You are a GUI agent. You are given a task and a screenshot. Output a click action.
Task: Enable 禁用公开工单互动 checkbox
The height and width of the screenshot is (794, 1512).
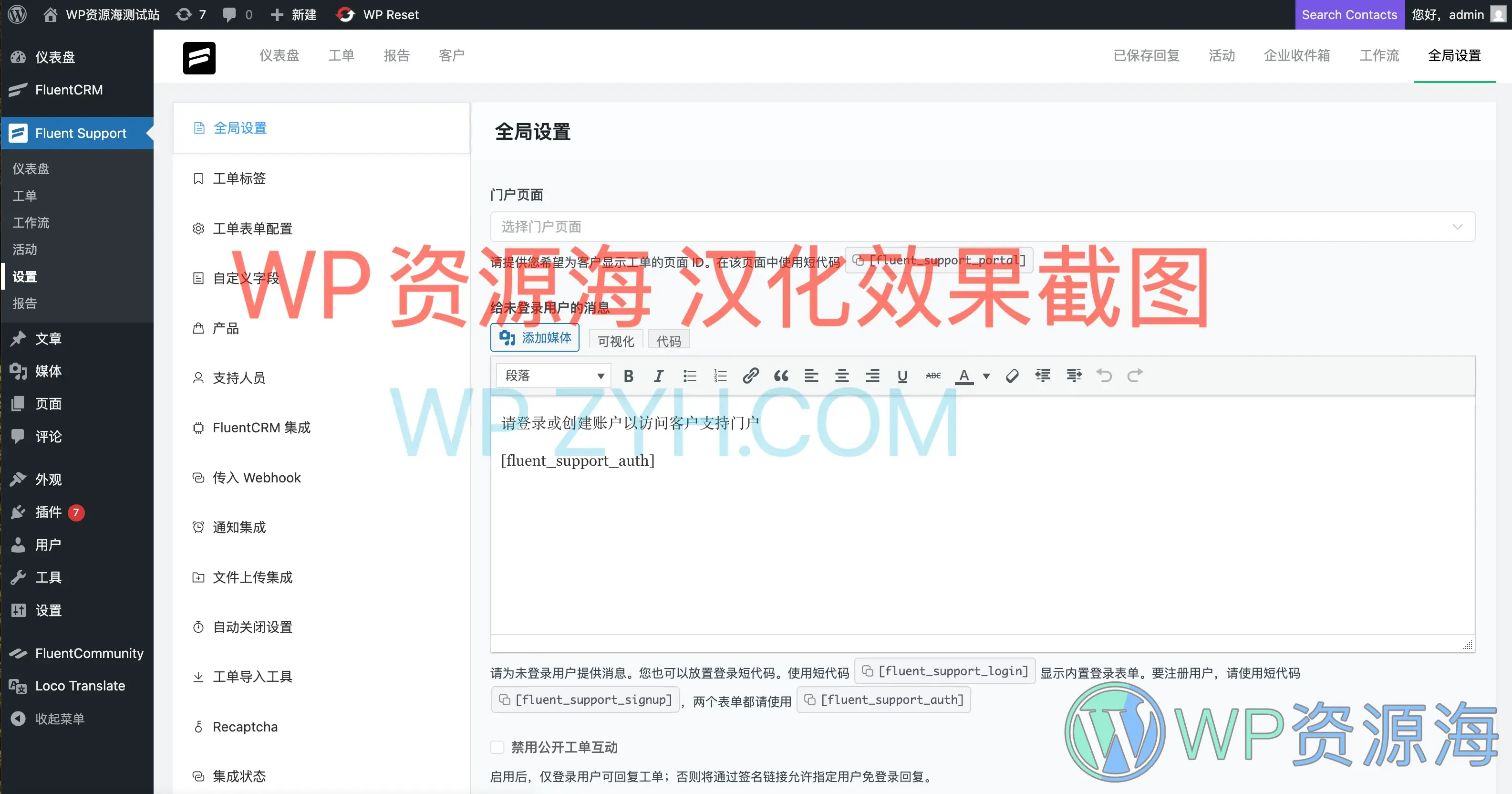tap(497, 747)
